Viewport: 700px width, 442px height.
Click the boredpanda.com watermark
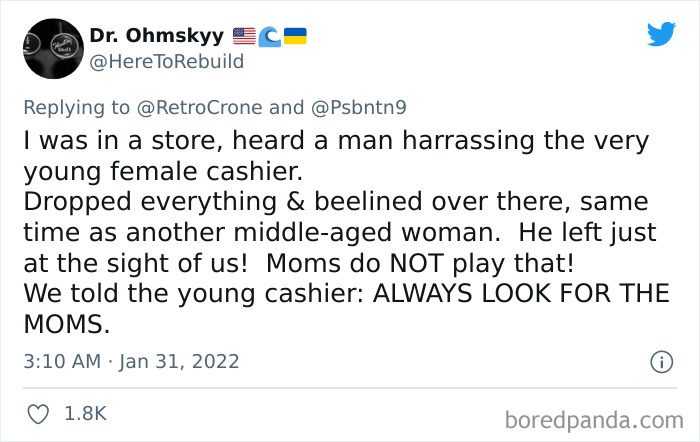point(594,421)
